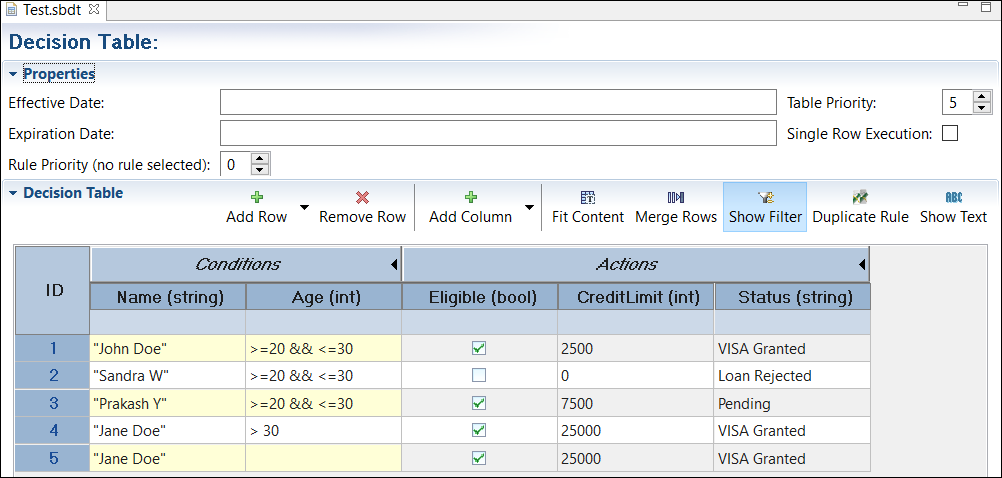1002x478 pixels.
Task: Enable the Single Row Execution checkbox
Action: pos(950,133)
